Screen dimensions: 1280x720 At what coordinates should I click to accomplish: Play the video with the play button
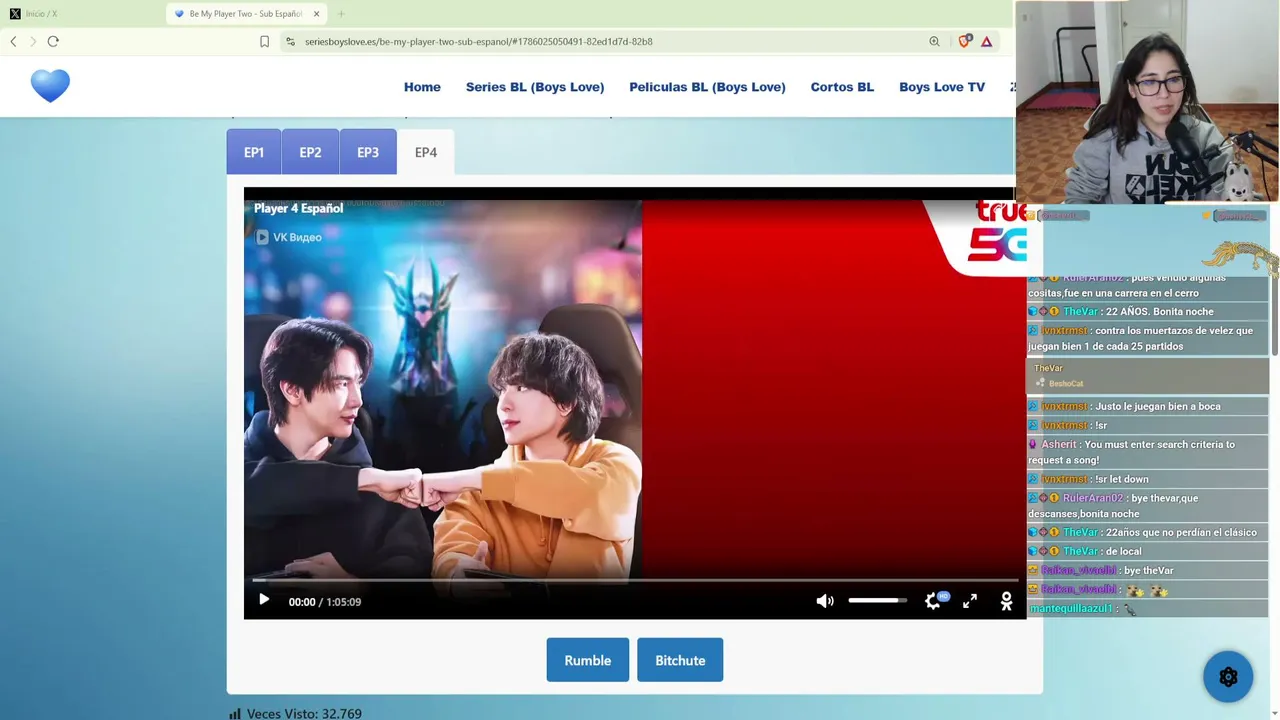click(264, 601)
